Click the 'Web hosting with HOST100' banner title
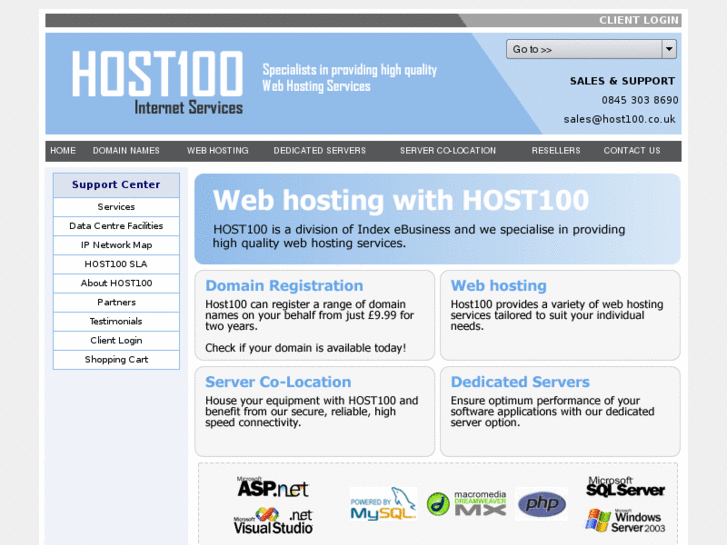The image size is (727, 545). tap(401, 200)
